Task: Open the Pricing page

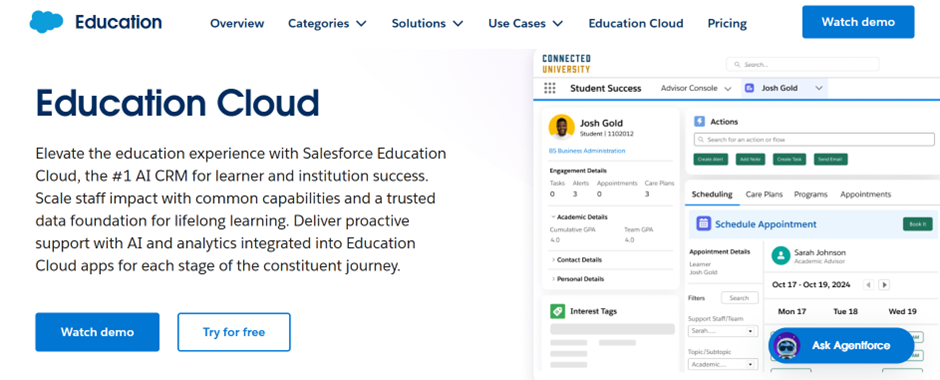Action: 727,23
